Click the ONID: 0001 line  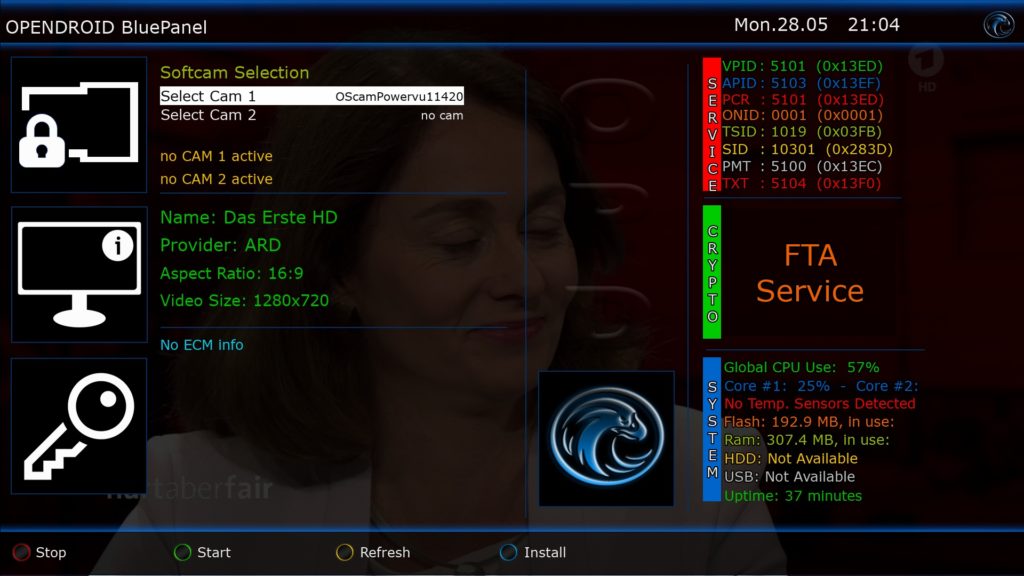pos(803,116)
